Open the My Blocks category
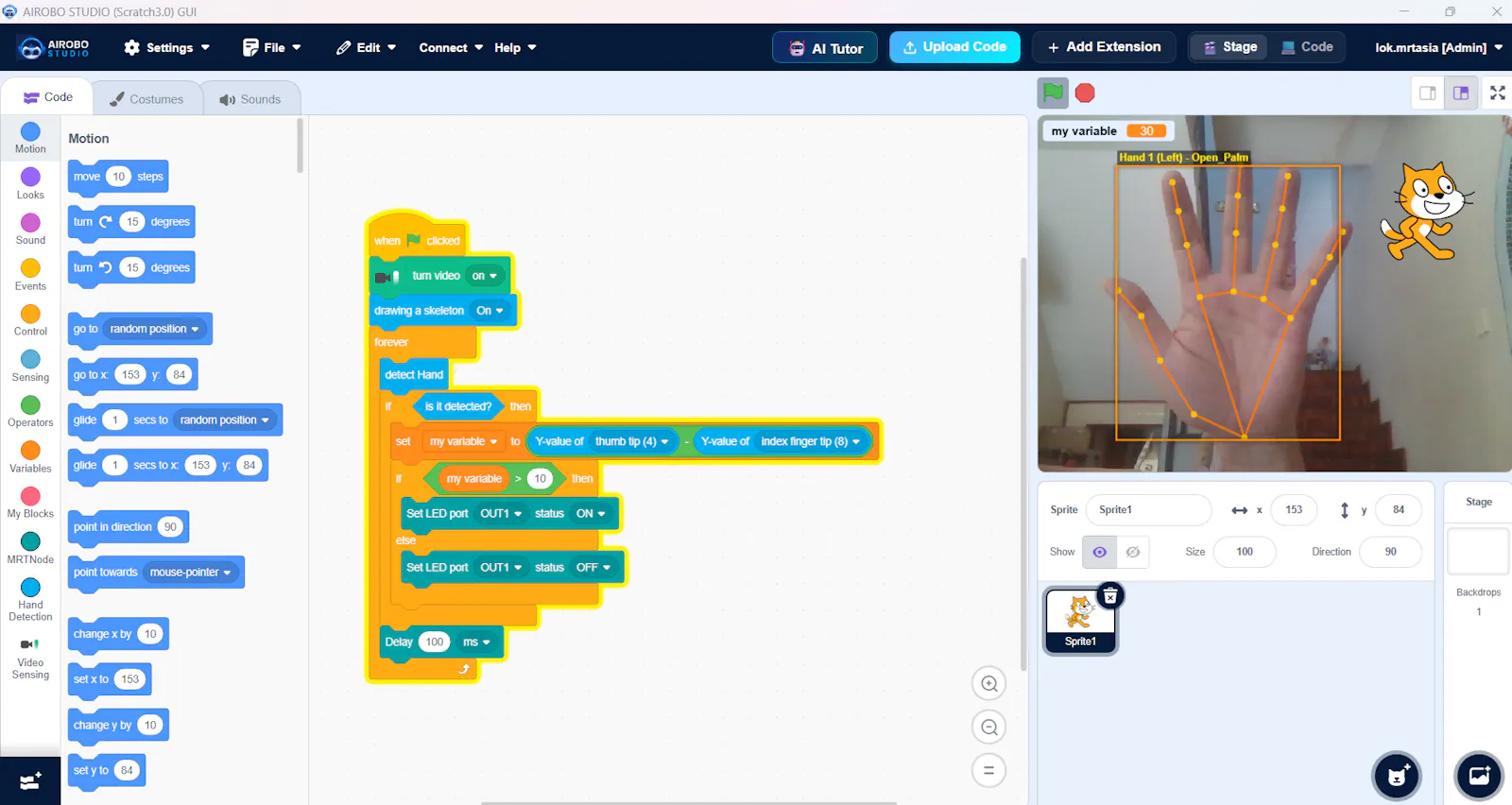The width and height of the screenshot is (1512, 805). 30,503
